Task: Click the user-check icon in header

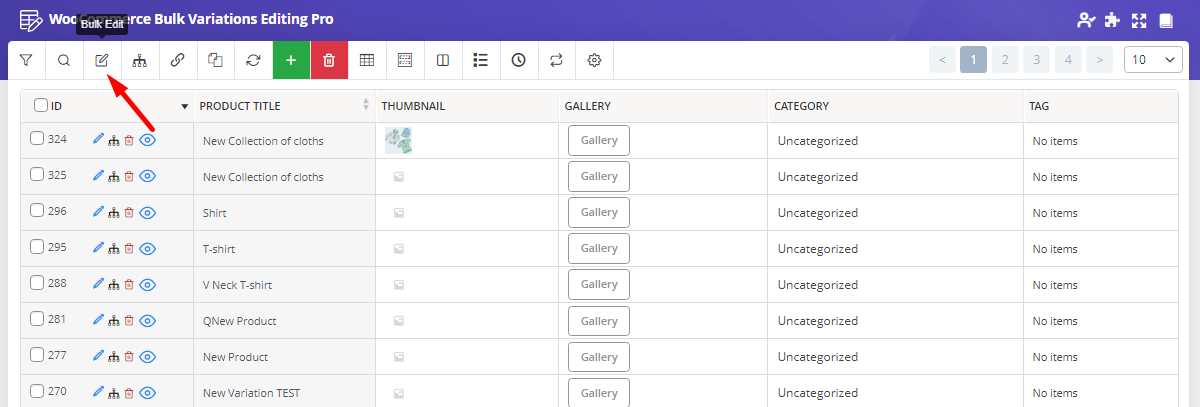Action: point(1085,20)
